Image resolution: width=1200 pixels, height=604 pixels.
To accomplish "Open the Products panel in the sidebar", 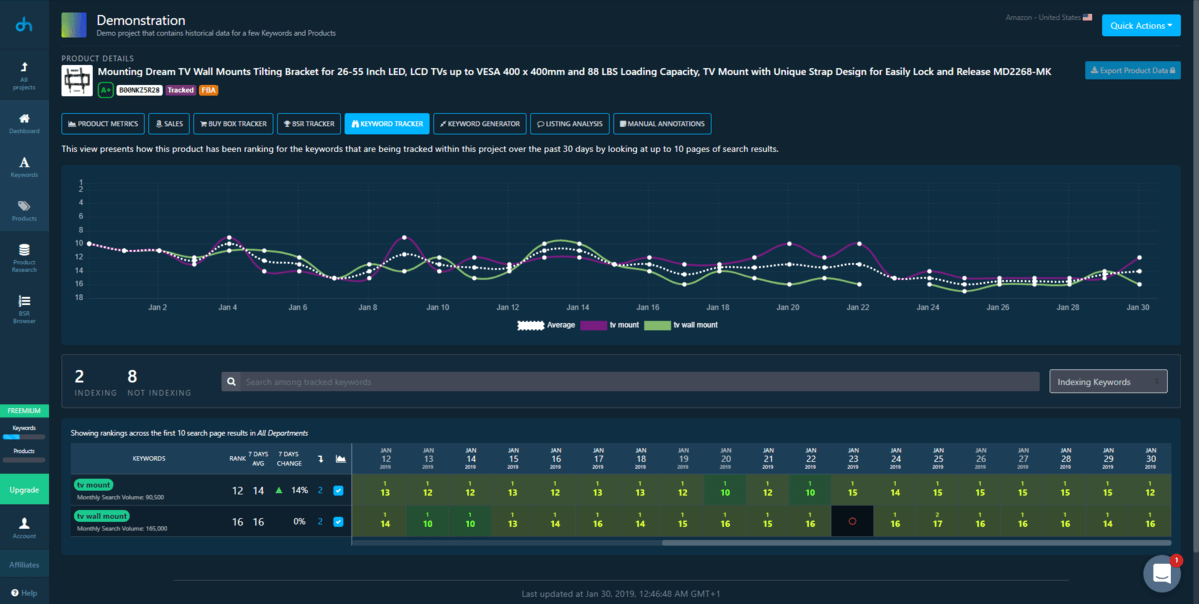I will (25, 213).
